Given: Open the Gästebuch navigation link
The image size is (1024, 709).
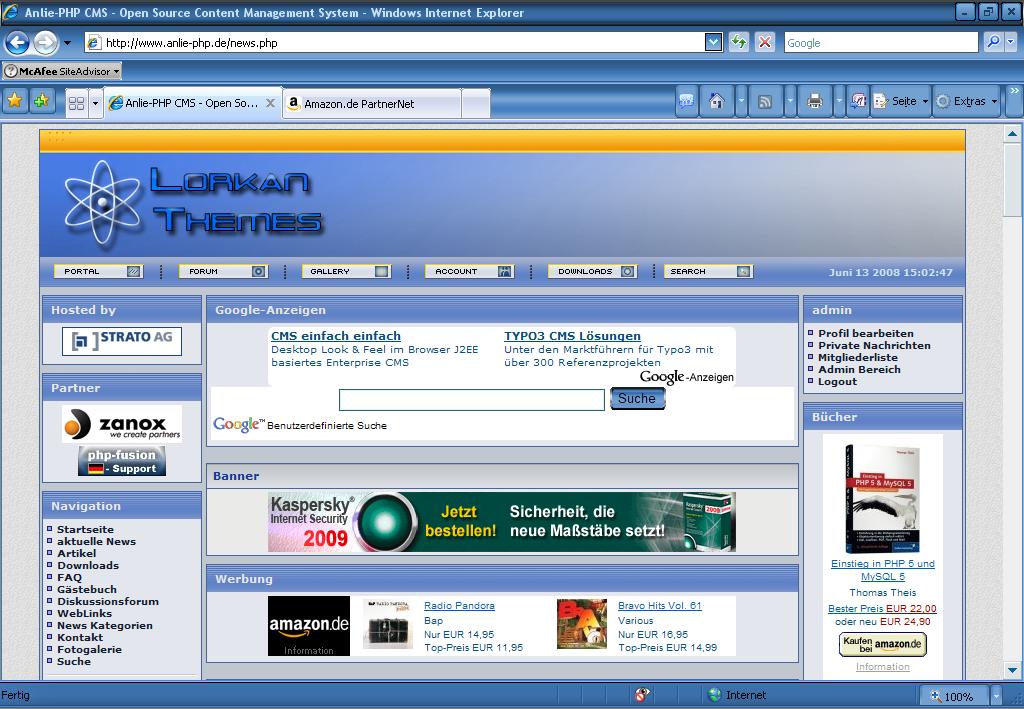Looking at the screenshot, I should [87, 589].
